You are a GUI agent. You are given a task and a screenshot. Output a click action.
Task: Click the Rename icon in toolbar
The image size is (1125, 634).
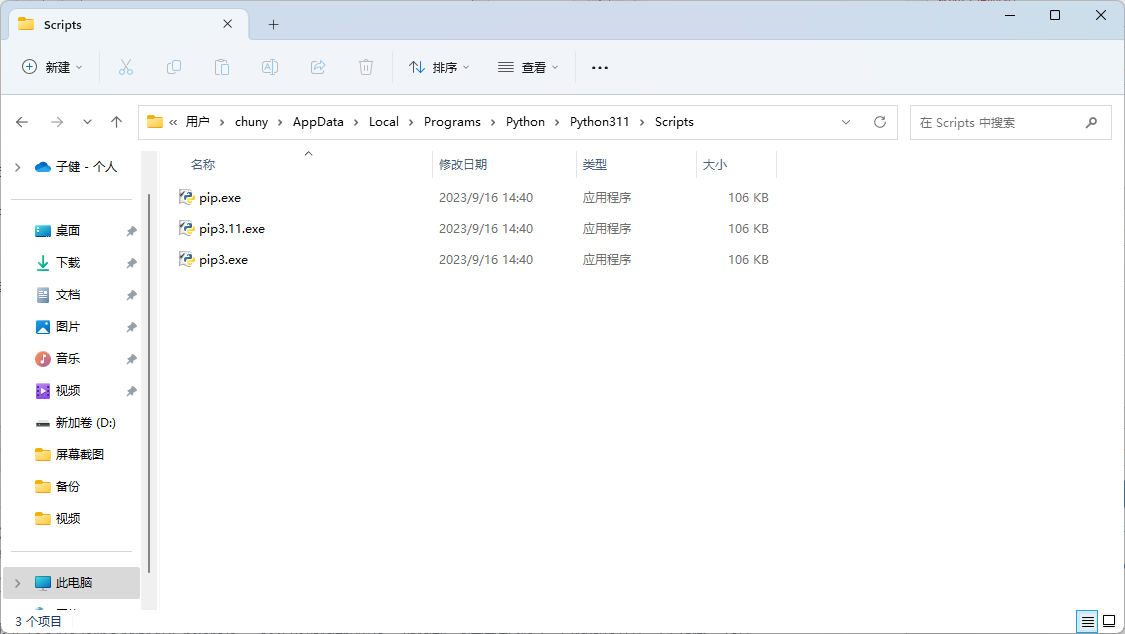[270, 67]
